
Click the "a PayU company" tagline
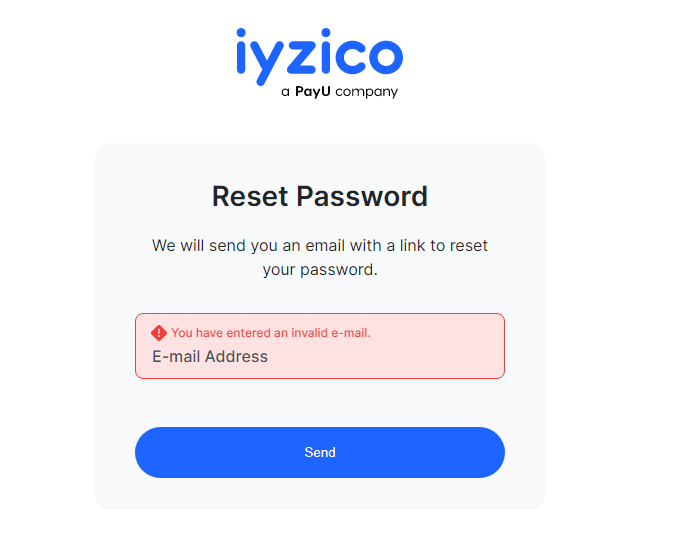point(339,92)
